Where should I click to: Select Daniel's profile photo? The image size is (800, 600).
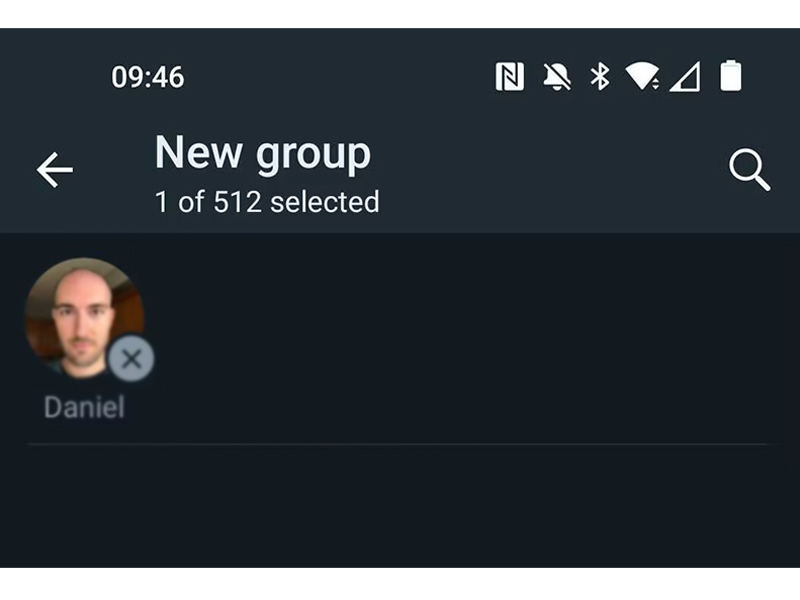tap(84, 318)
